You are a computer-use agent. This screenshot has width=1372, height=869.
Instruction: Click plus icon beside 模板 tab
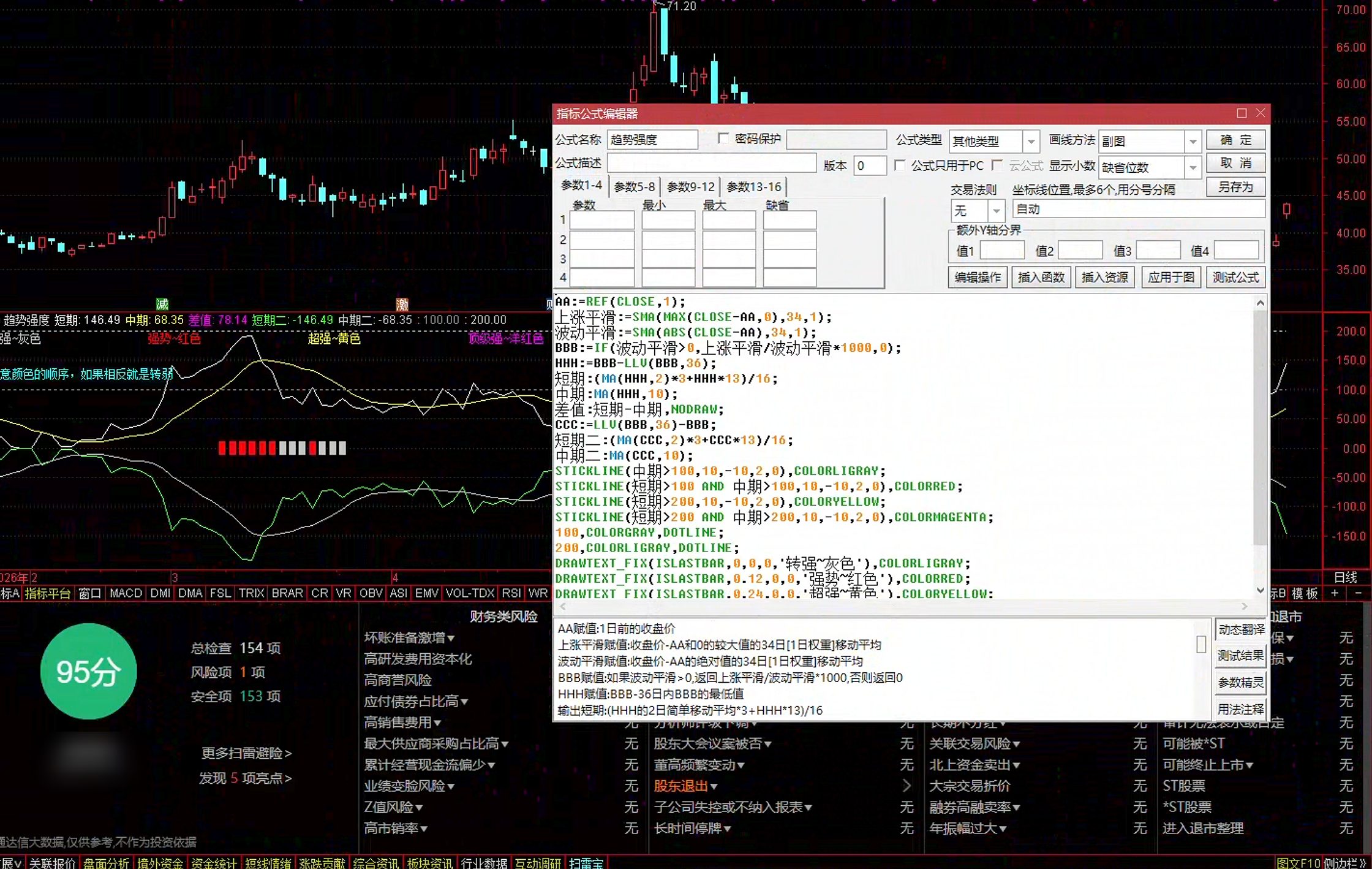pyautogui.click(x=1334, y=593)
